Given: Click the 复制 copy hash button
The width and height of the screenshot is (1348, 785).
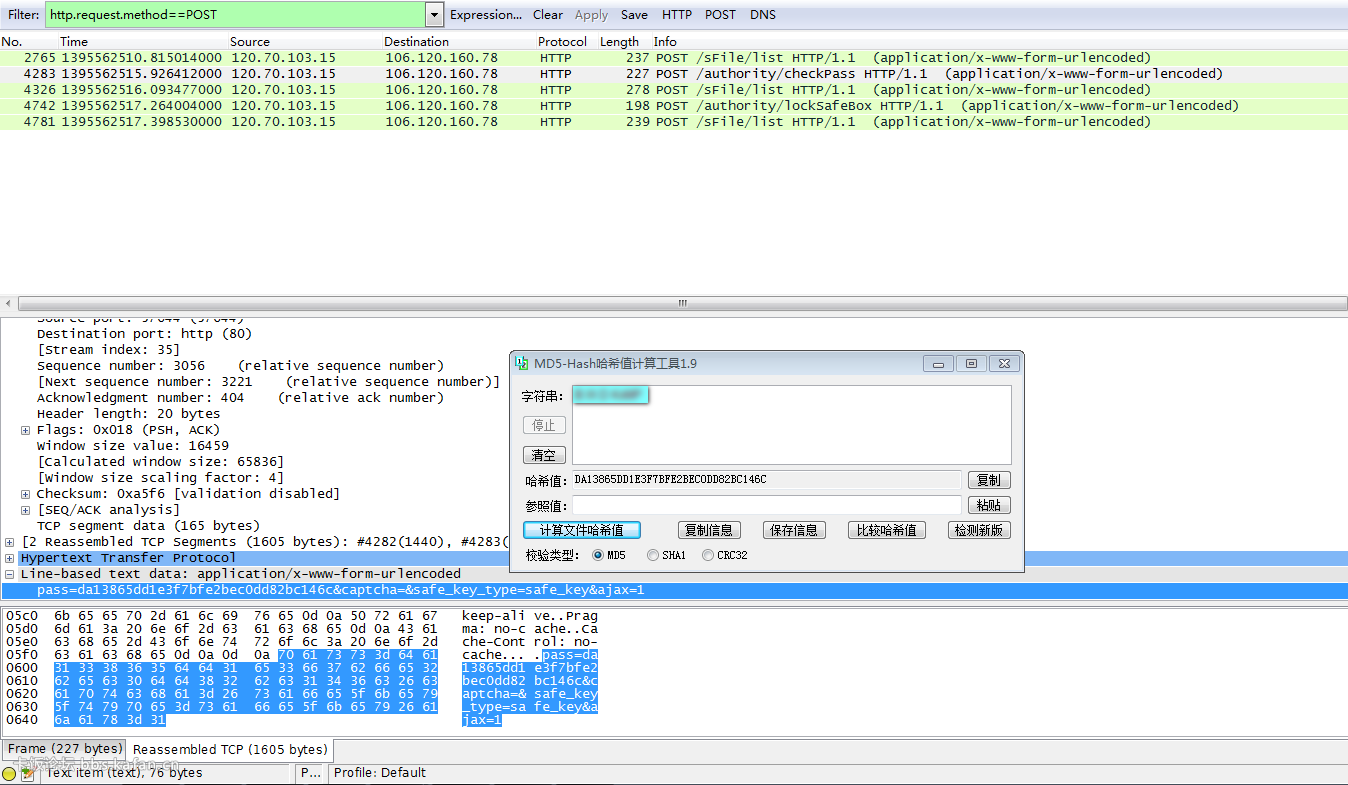Looking at the screenshot, I should pos(989,480).
